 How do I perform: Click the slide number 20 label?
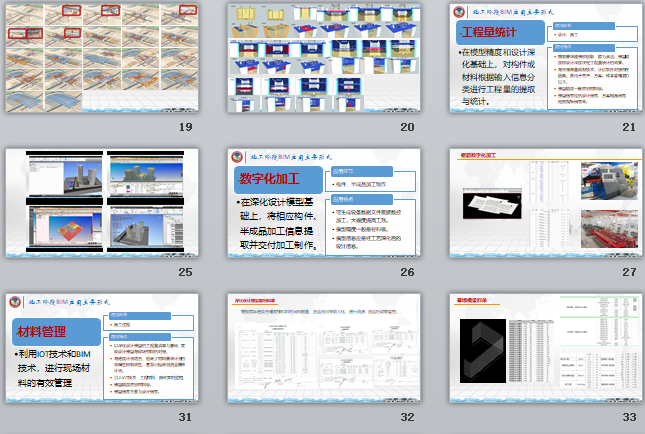[407, 127]
